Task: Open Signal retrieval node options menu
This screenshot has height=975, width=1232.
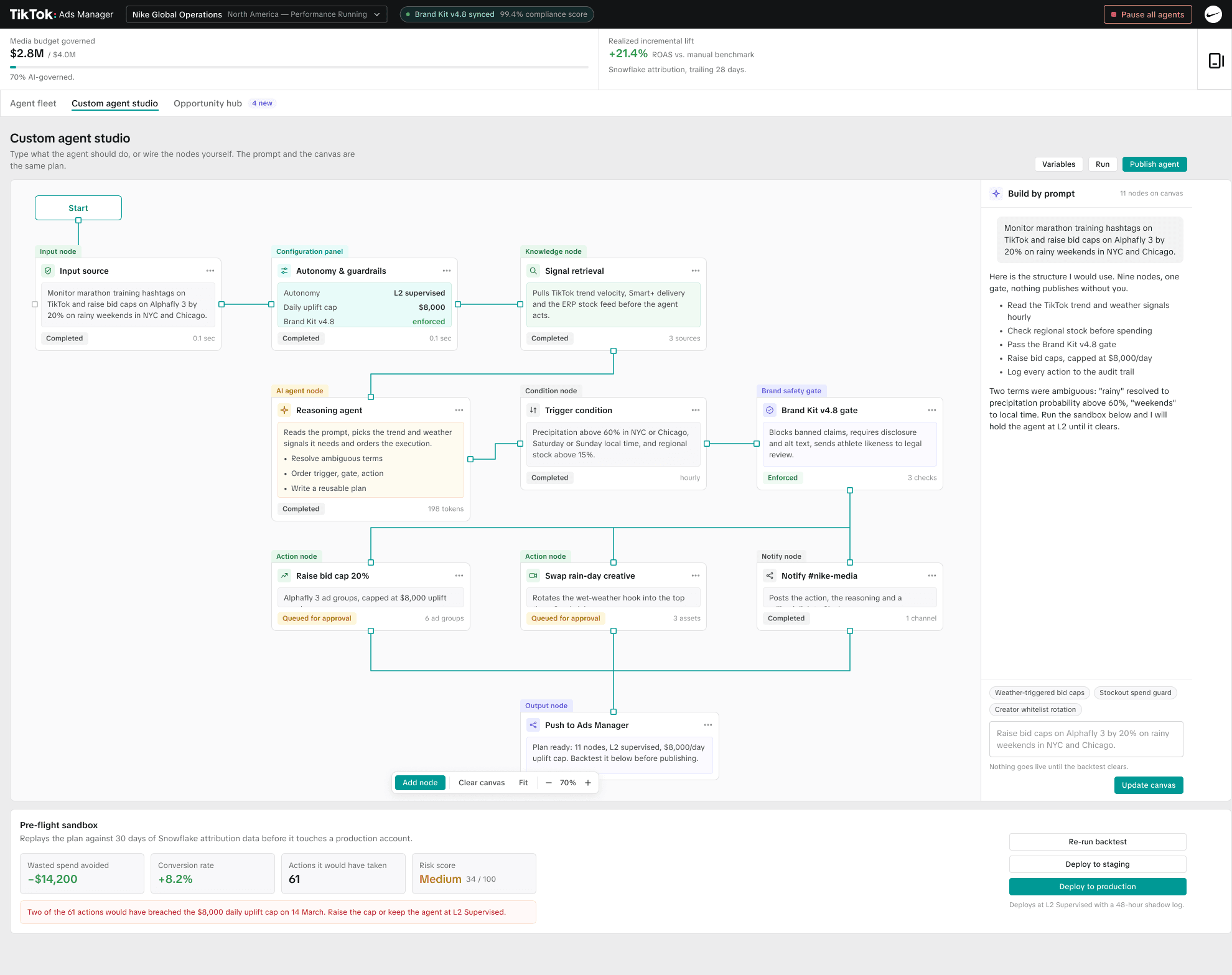Action: pyautogui.click(x=696, y=271)
